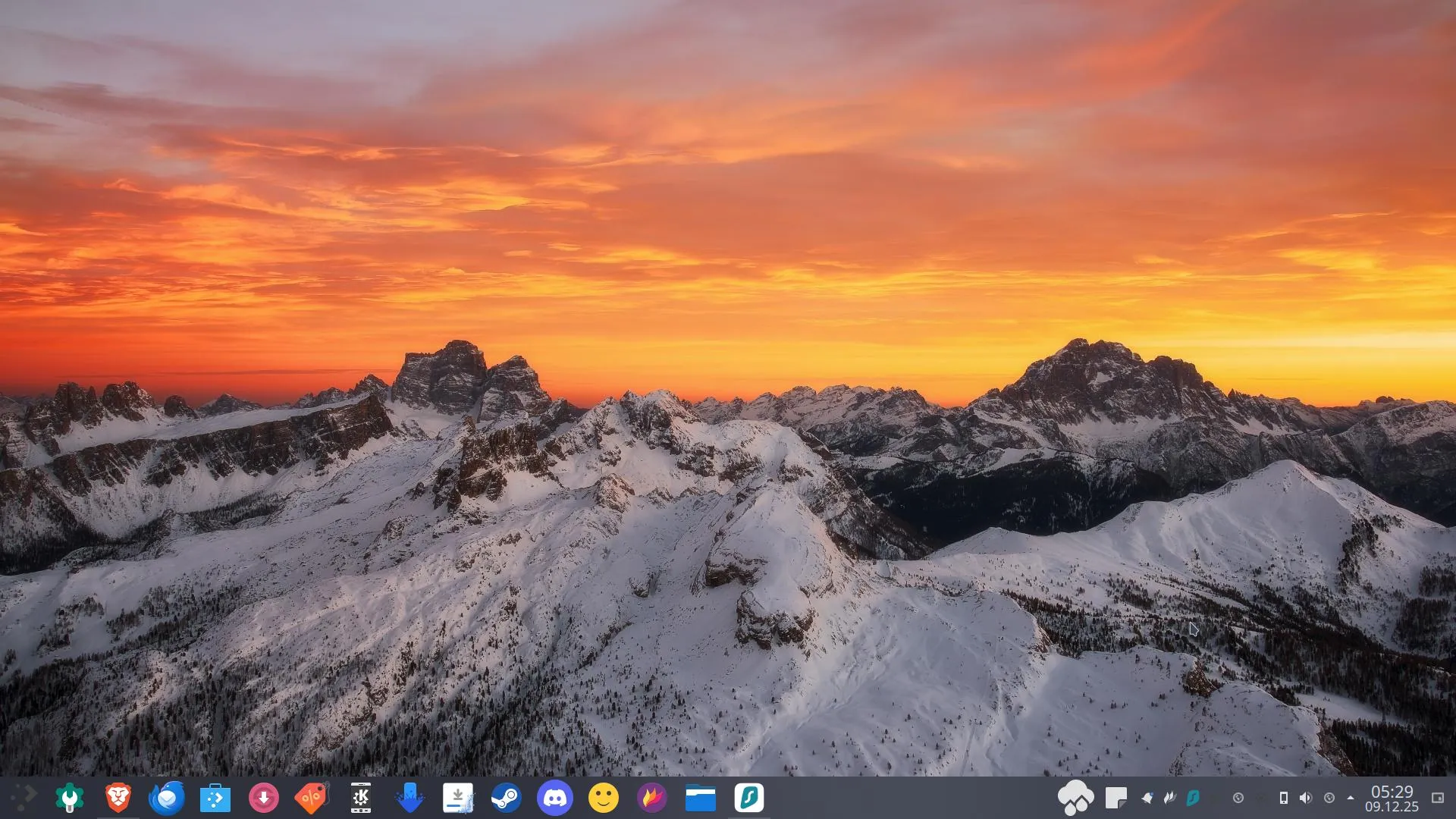Launch the green gear-and-wrench settings app
Screen dimensions: 1456x819
[70, 797]
